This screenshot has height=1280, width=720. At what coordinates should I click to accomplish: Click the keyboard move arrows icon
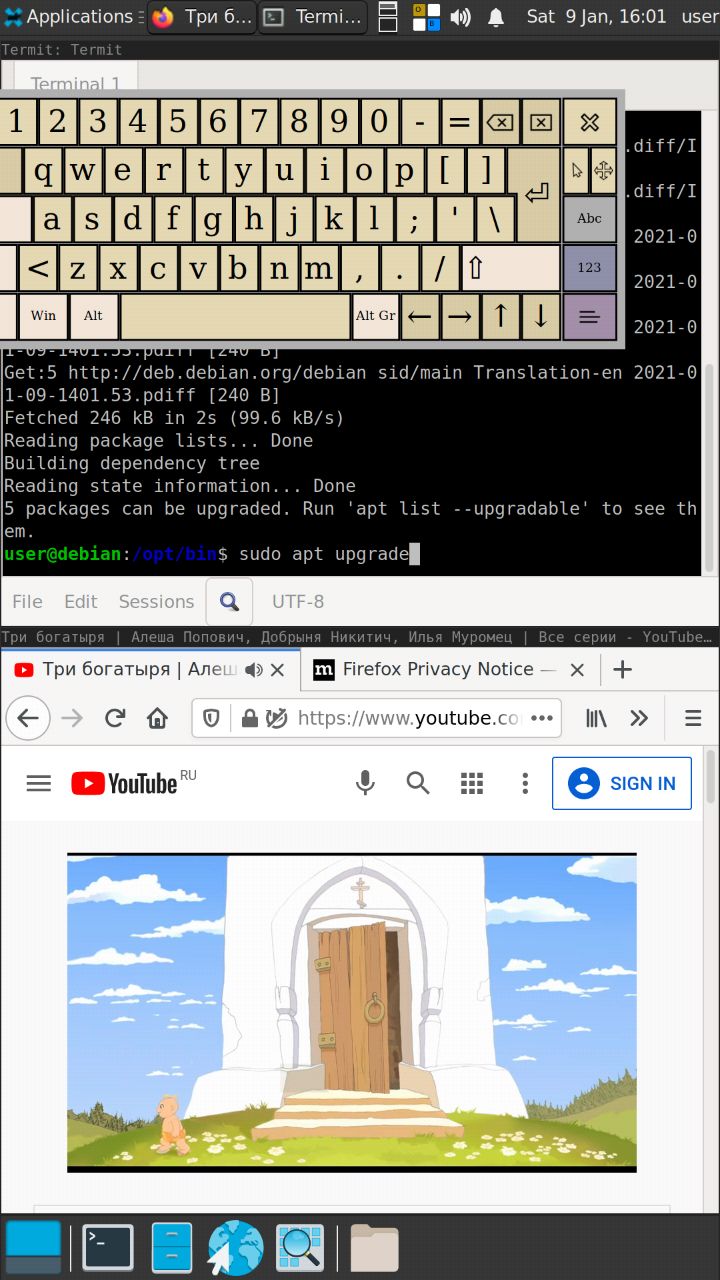pyautogui.click(x=603, y=171)
